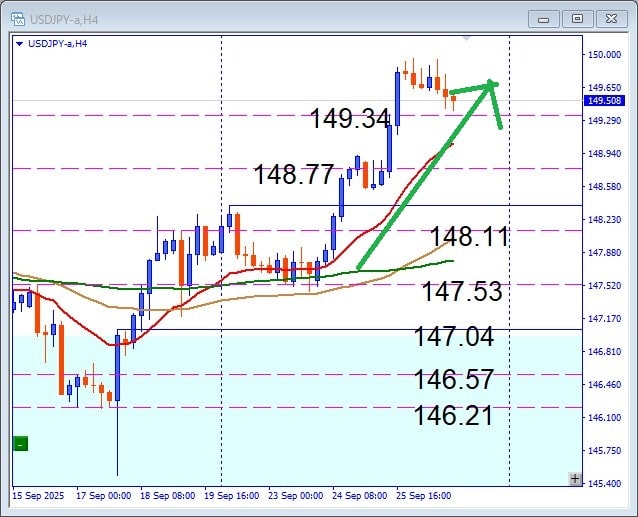The image size is (638, 517).
Task: Click the 150.000 value on price scale
Action: coord(604,55)
